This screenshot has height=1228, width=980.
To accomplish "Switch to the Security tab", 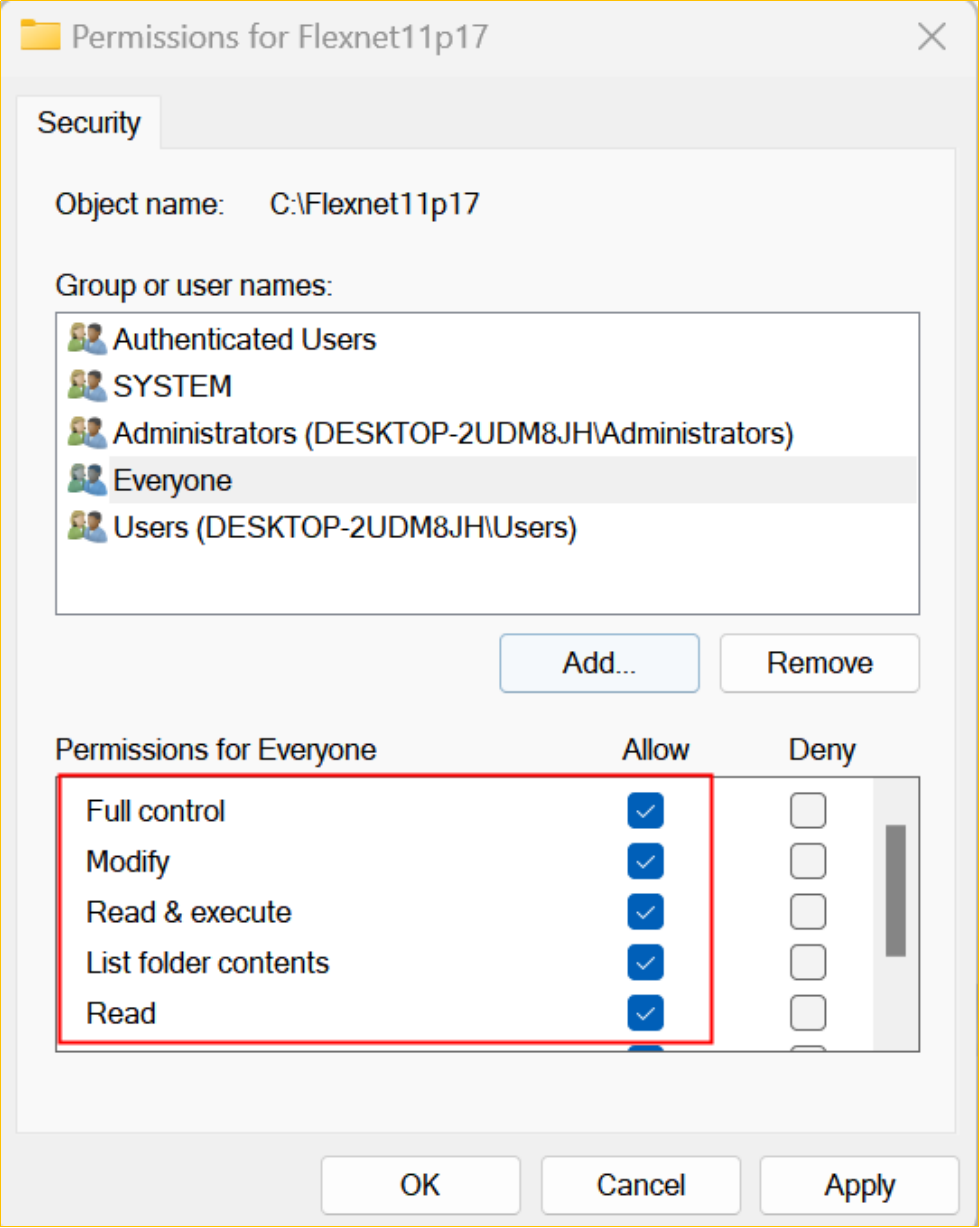I will (x=89, y=123).
